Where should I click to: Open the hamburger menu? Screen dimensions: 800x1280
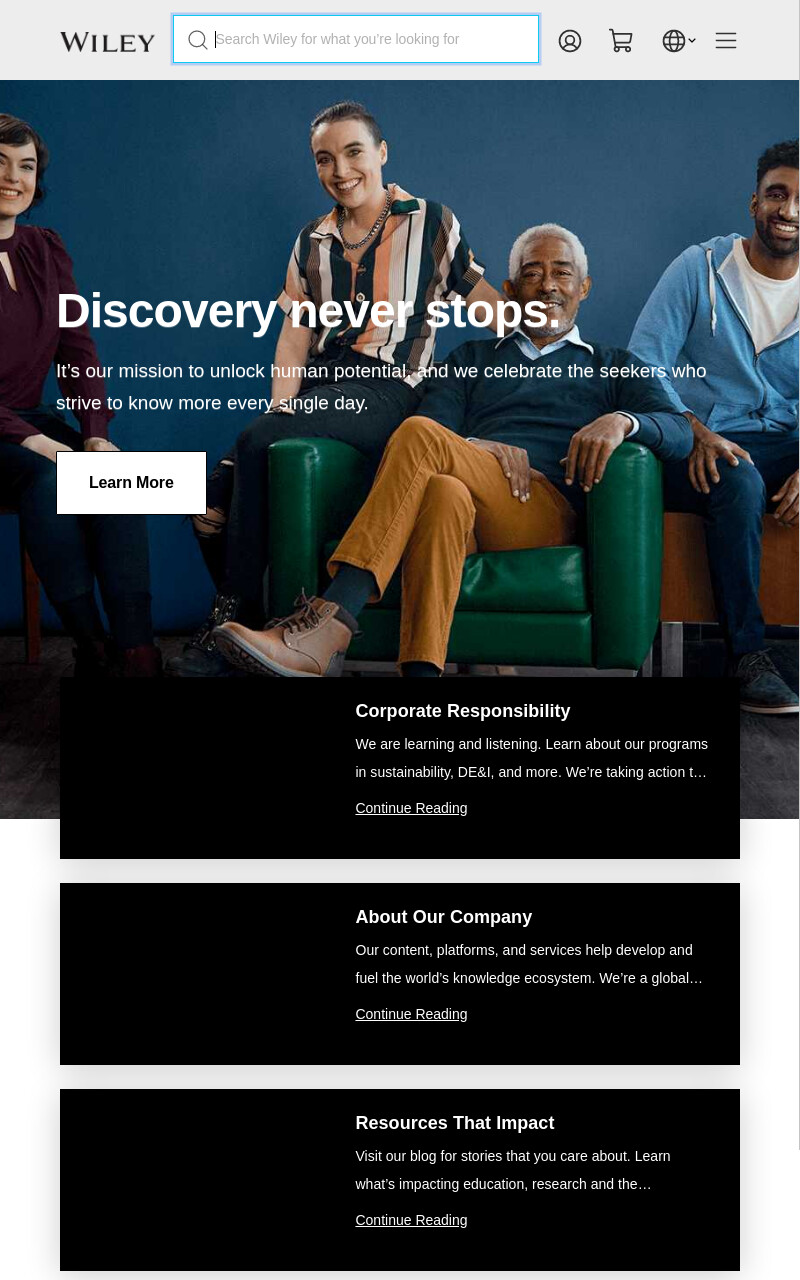click(726, 40)
